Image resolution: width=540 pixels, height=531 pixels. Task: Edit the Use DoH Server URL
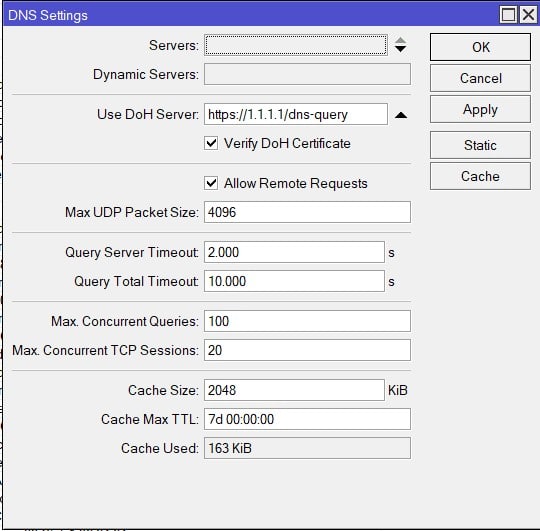tap(296, 114)
